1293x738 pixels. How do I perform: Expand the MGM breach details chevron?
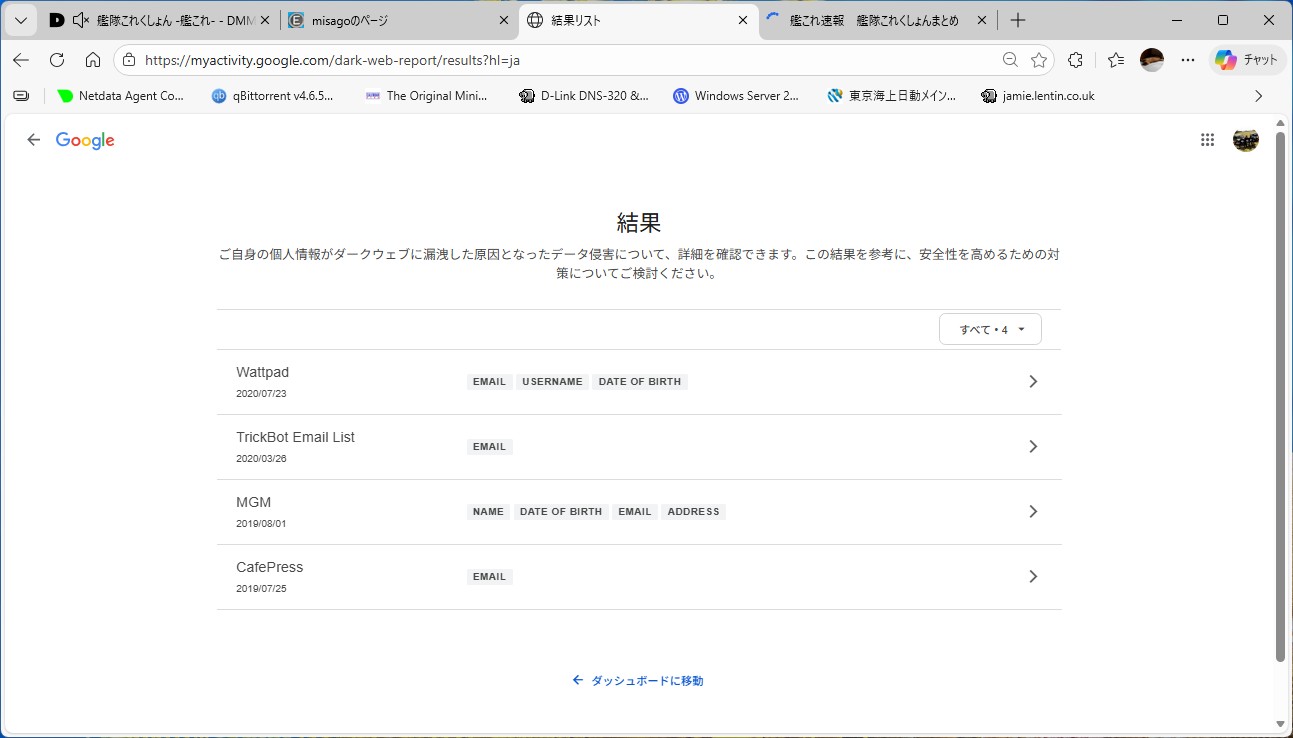coord(1033,512)
